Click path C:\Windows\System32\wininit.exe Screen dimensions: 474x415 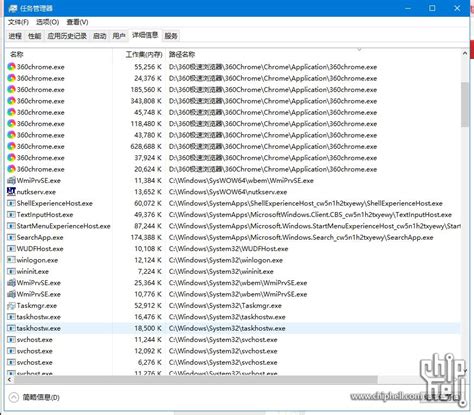click(x=221, y=271)
